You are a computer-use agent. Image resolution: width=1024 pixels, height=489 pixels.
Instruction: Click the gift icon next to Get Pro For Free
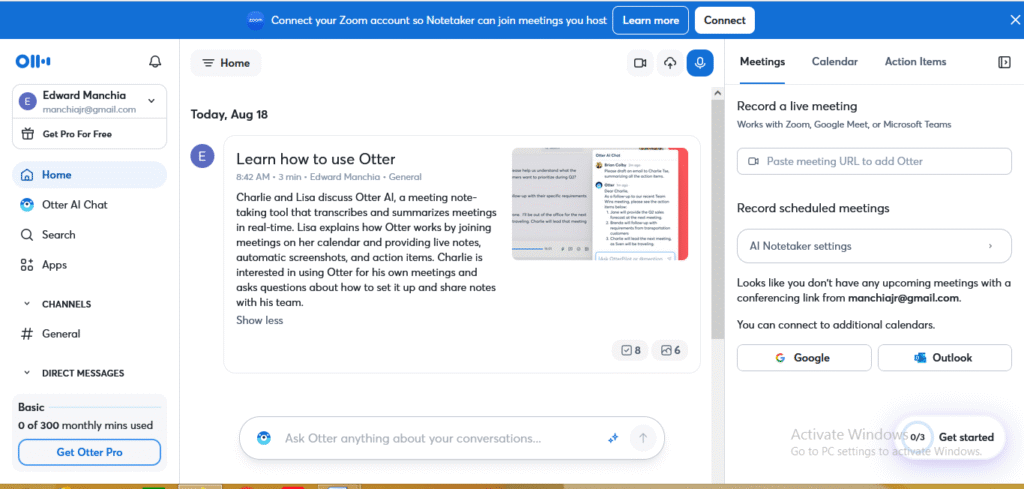tap(27, 134)
